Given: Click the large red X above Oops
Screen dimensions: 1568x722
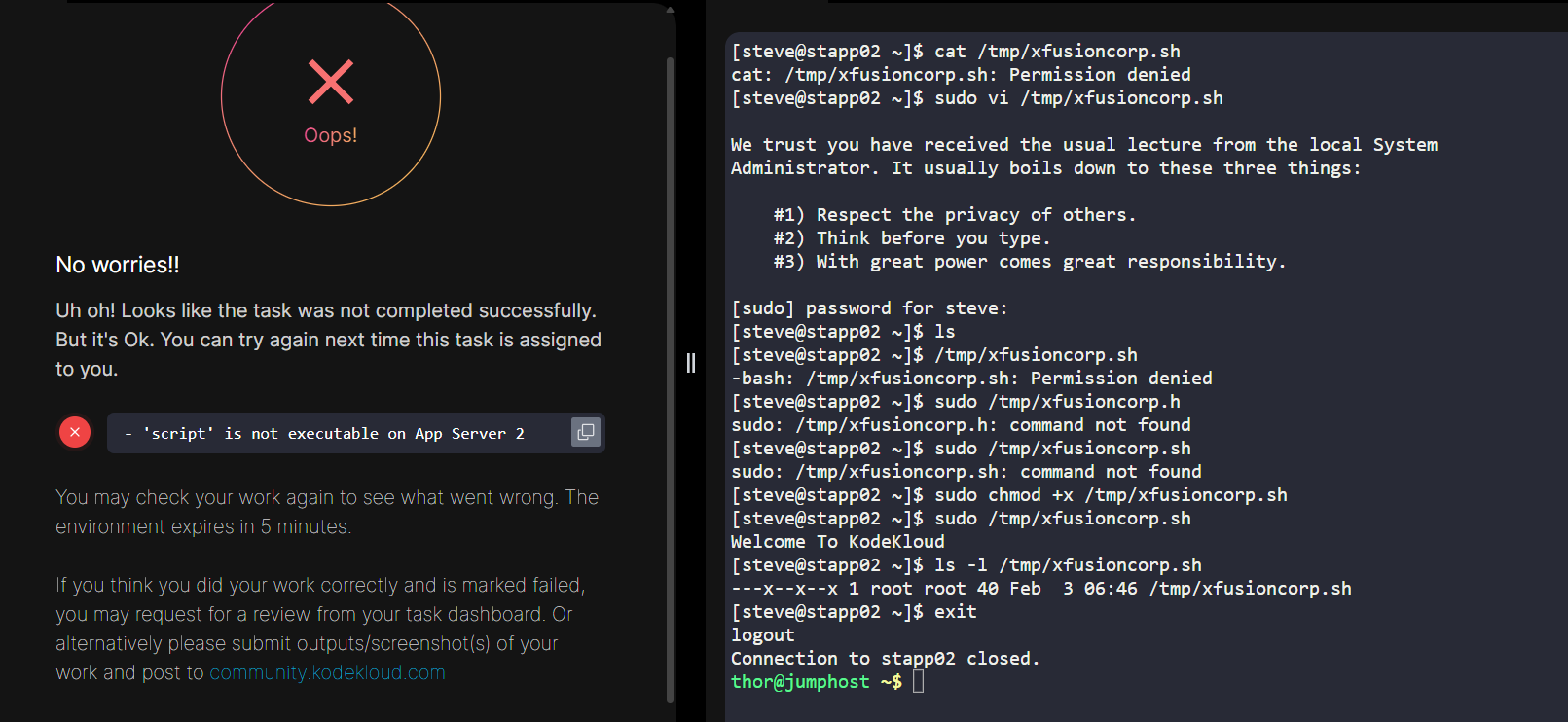Looking at the screenshot, I should (331, 82).
